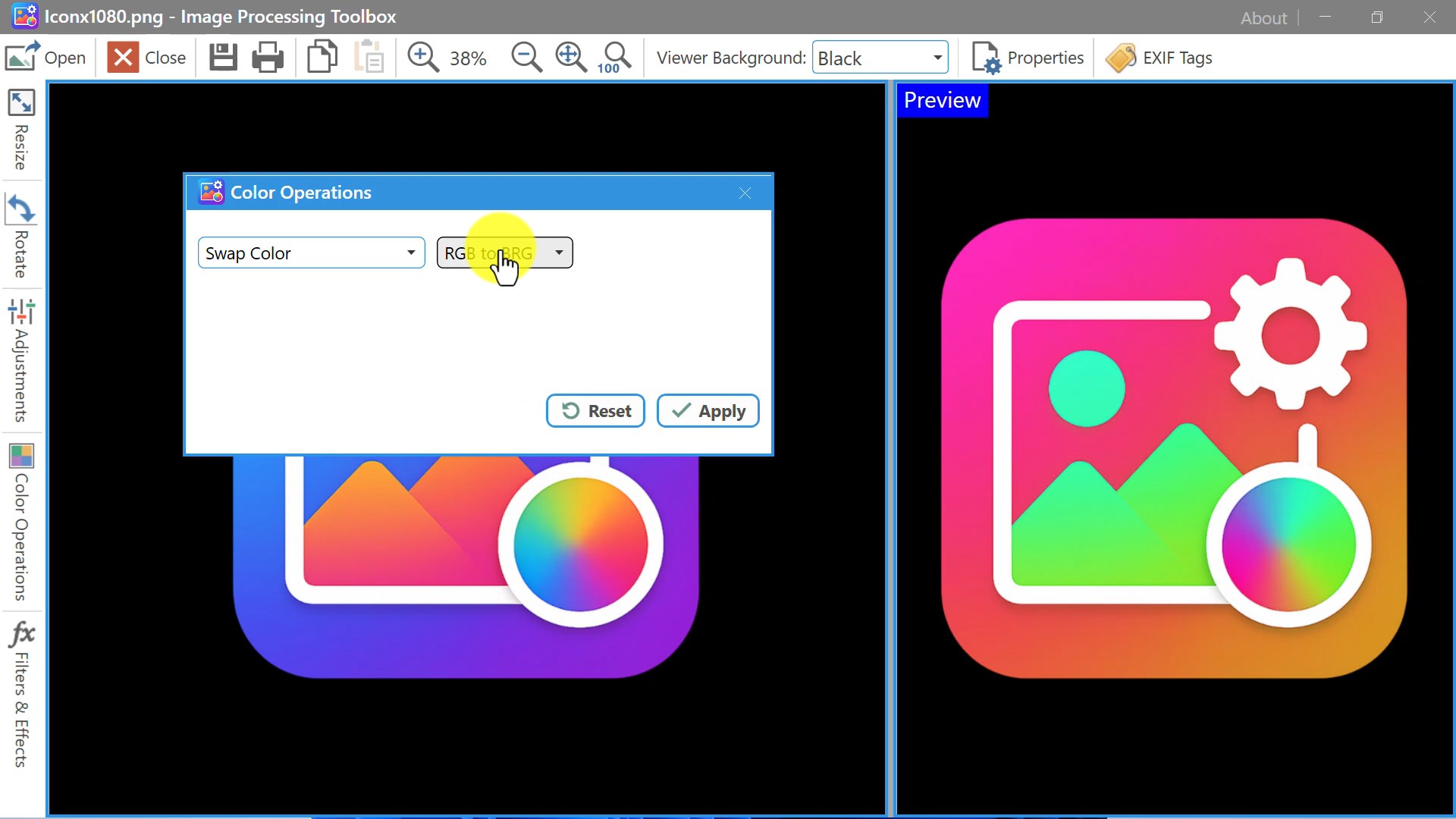Screen dimensions: 1456x819
Task: Click the Zoom Out magnifier icon
Action: pyautogui.click(x=526, y=58)
